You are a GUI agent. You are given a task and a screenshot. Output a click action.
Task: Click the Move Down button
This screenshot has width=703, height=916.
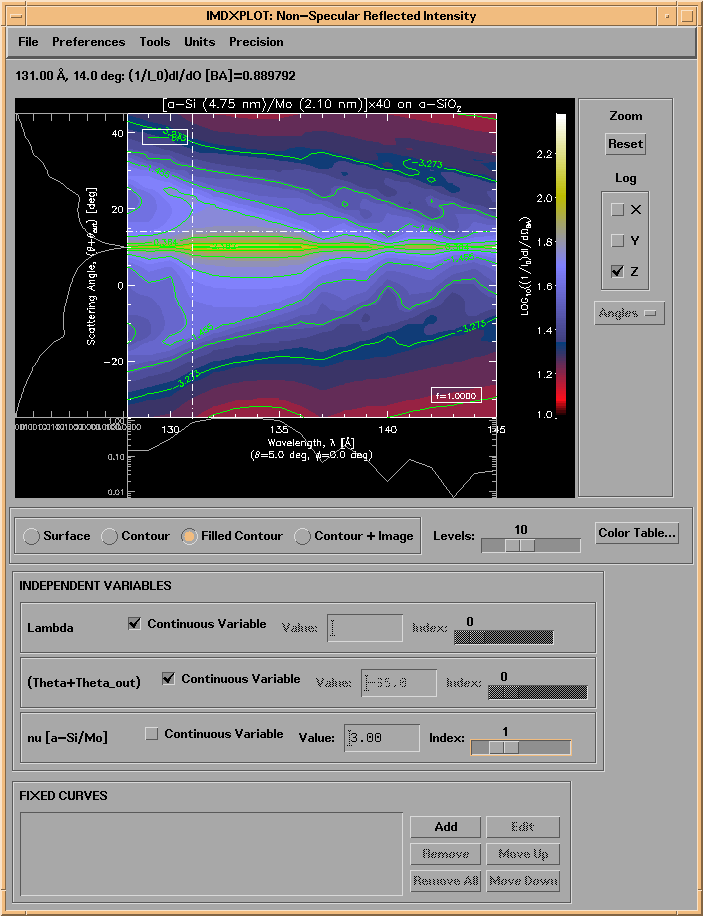point(523,881)
